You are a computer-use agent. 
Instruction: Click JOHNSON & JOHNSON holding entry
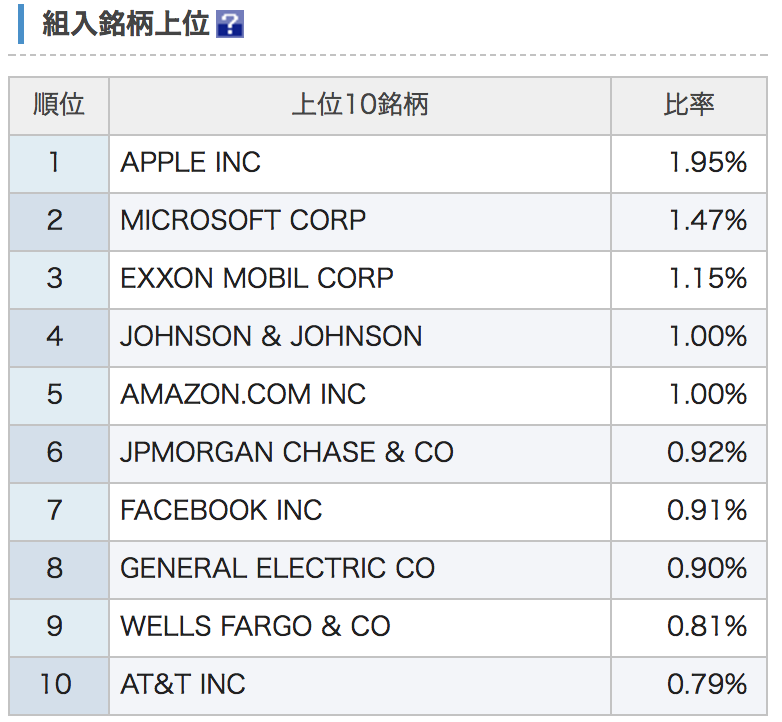point(271,336)
